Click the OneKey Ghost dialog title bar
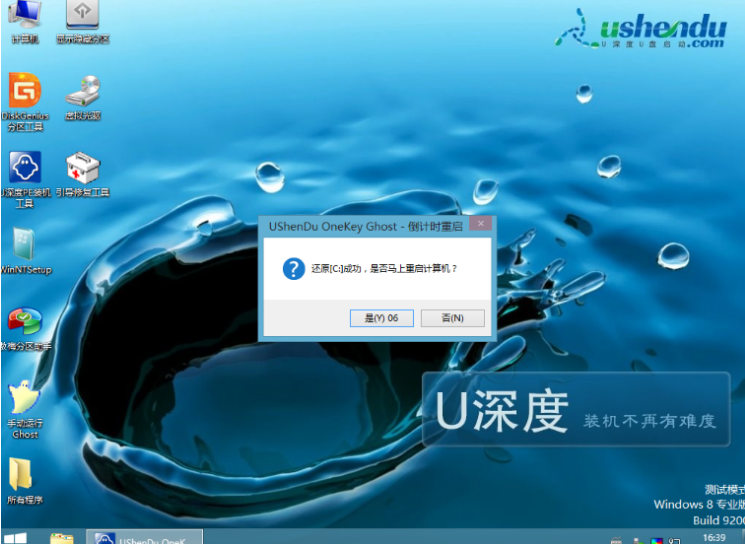 pos(360,227)
